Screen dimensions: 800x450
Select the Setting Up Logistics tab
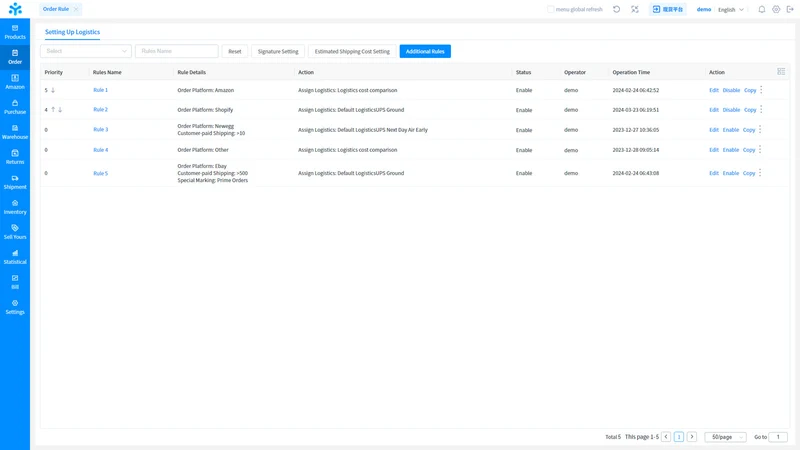[x=72, y=32]
